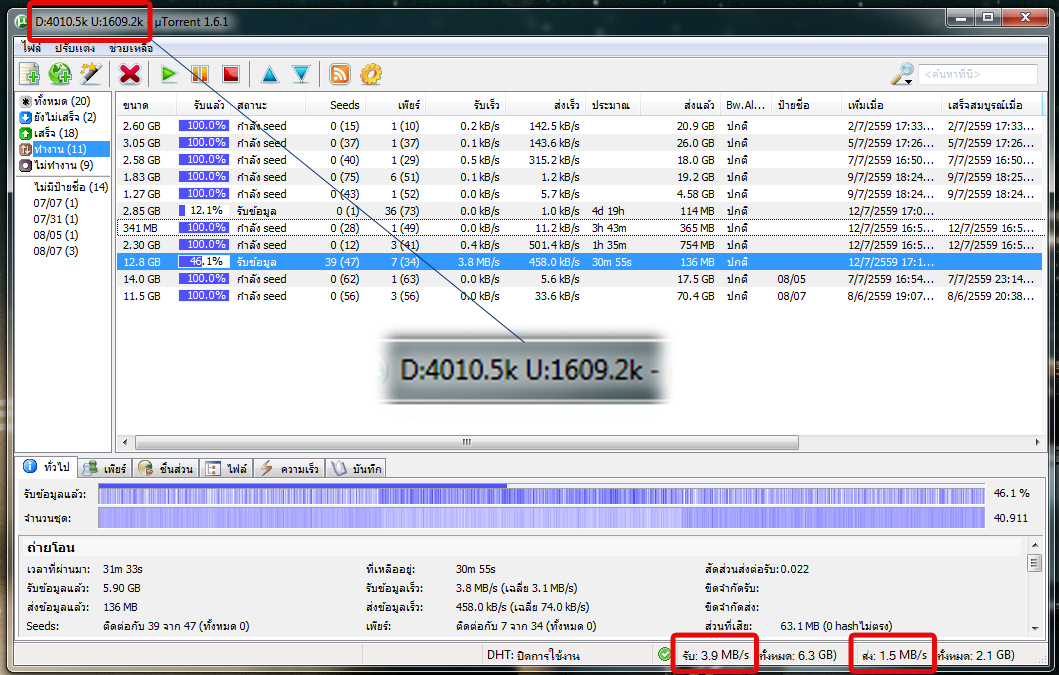
Task: Click the green network OK status icon
Action: click(665, 653)
